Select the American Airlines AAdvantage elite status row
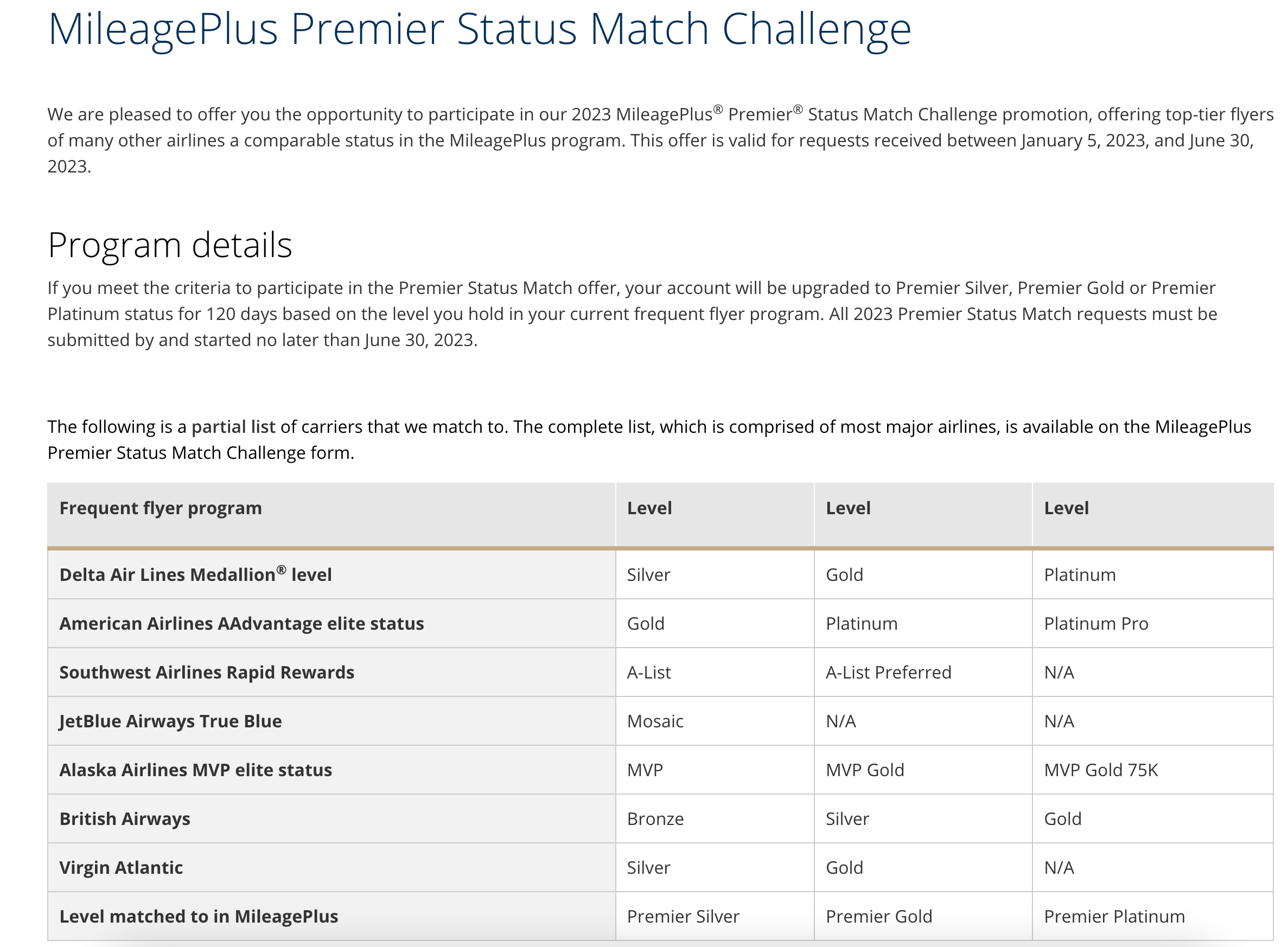1288x947 pixels. (x=241, y=624)
